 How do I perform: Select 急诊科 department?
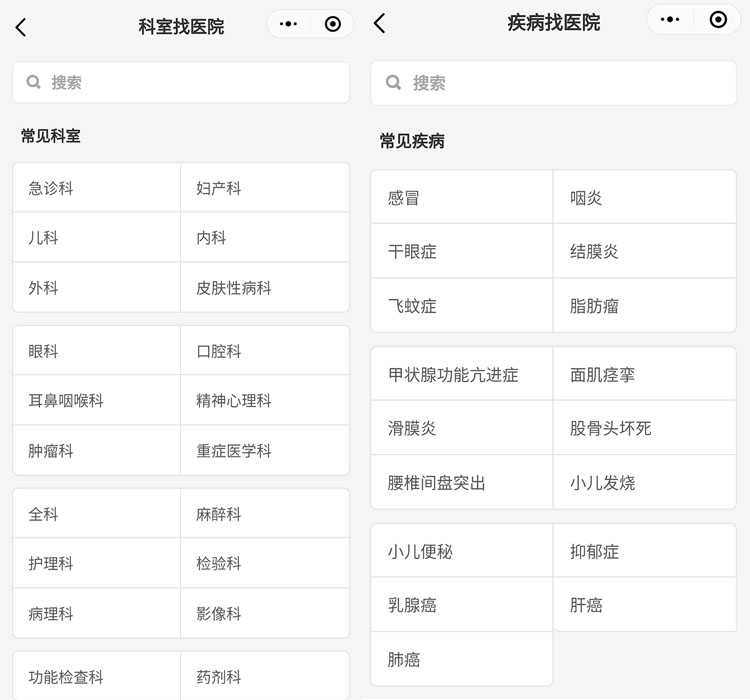(97, 188)
